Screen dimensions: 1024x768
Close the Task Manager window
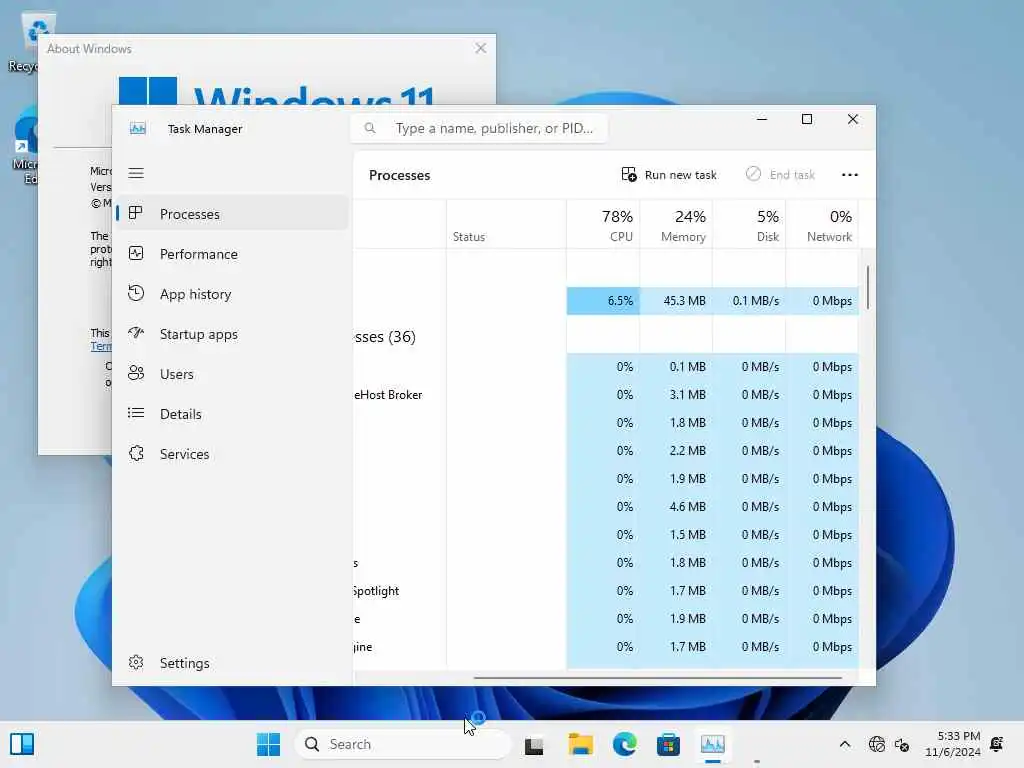pos(853,119)
